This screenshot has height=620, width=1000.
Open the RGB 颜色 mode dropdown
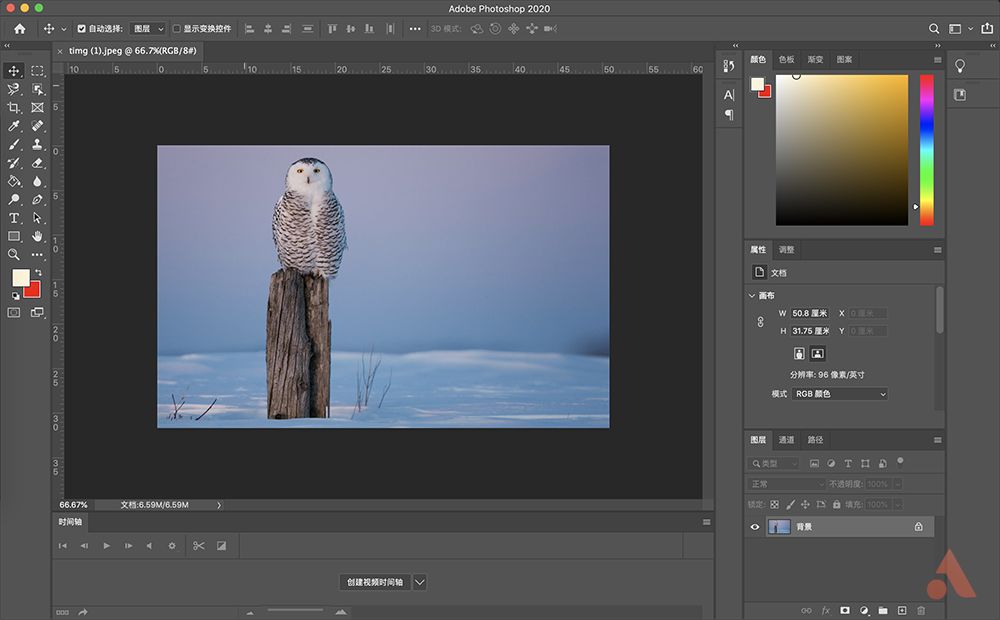point(840,394)
